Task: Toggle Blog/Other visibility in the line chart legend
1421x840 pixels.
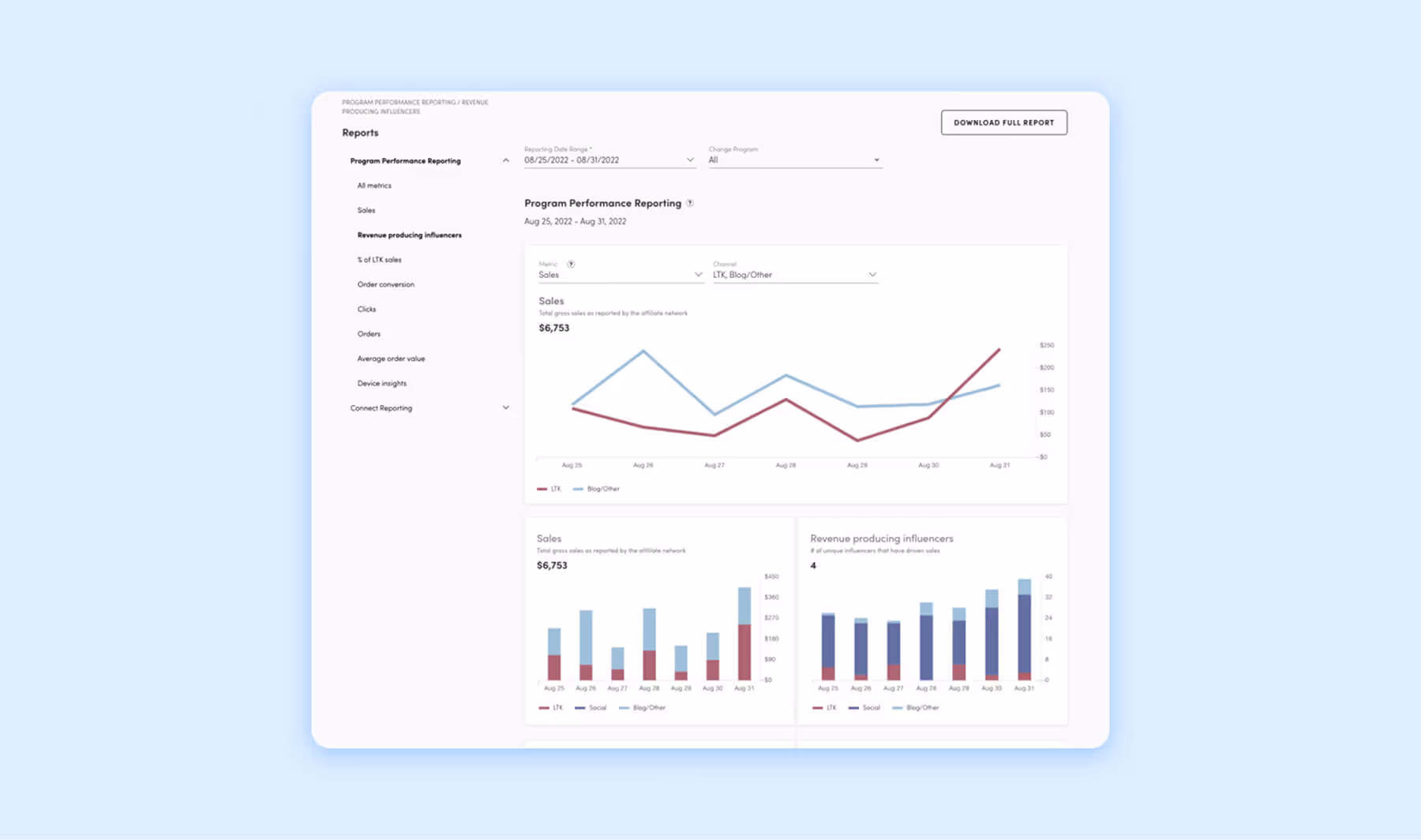Action: (x=598, y=489)
